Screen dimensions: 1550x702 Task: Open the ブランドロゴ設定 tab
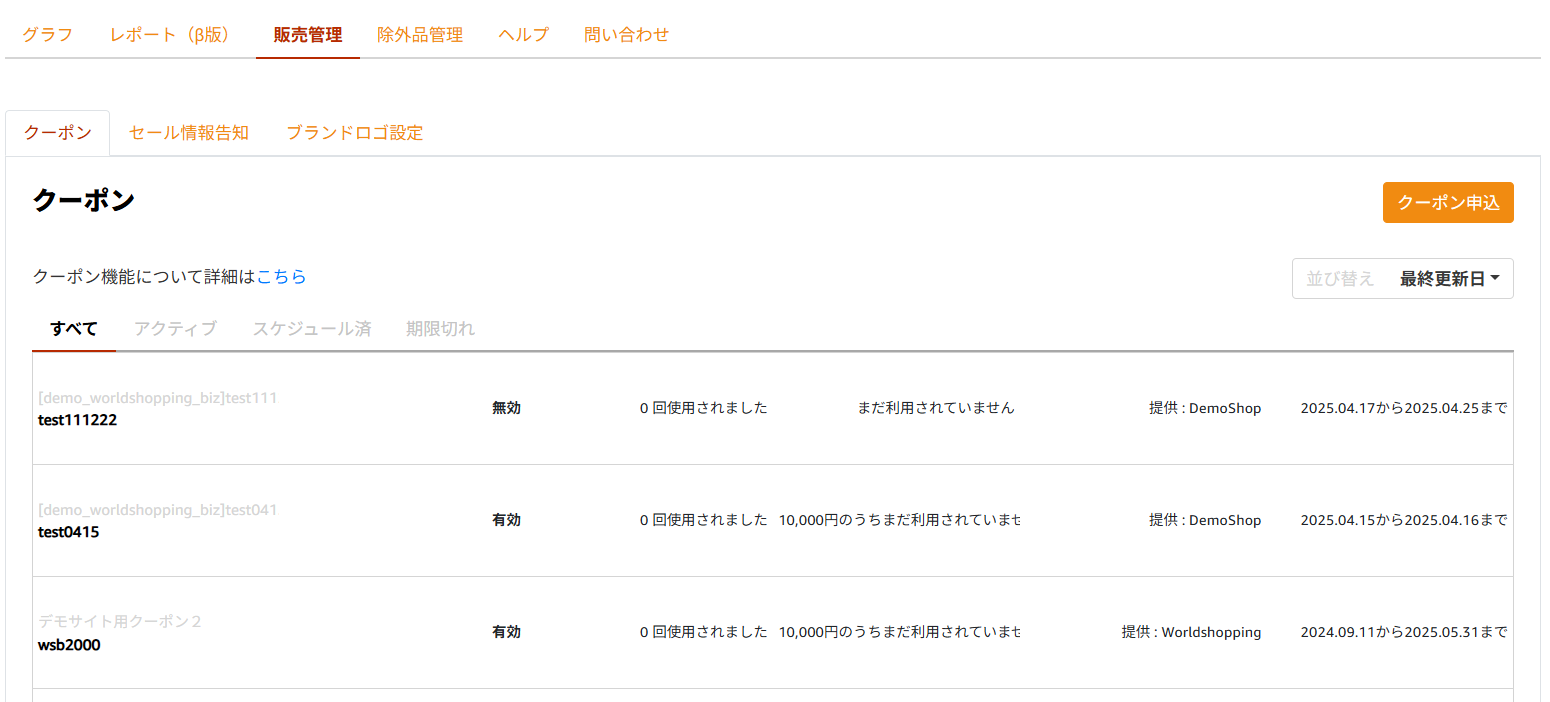point(355,133)
